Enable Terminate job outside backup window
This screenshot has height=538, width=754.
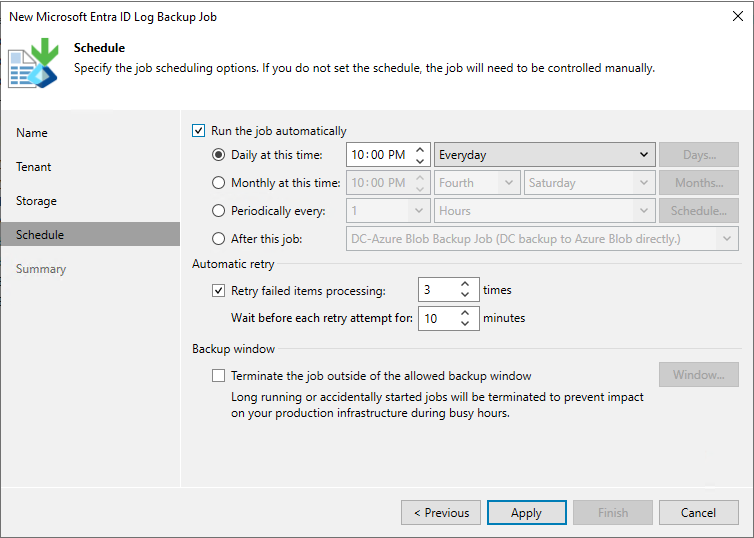coord(219,376)
